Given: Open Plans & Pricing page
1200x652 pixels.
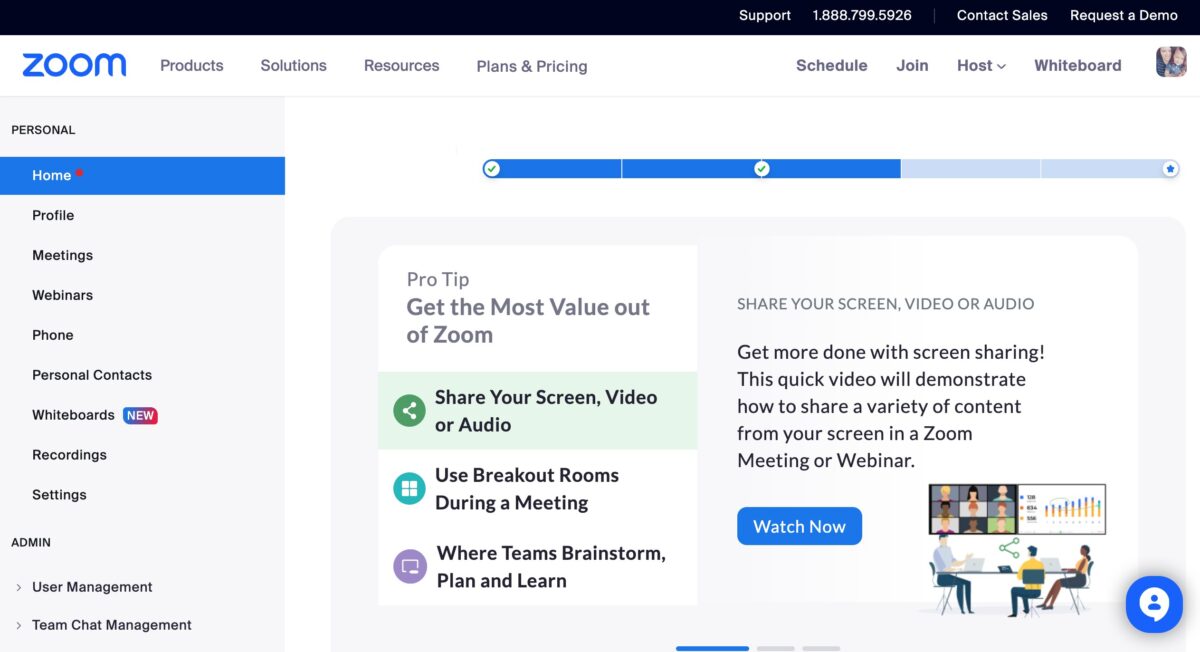Looking at the screenshot, I should tap(532, 66).
